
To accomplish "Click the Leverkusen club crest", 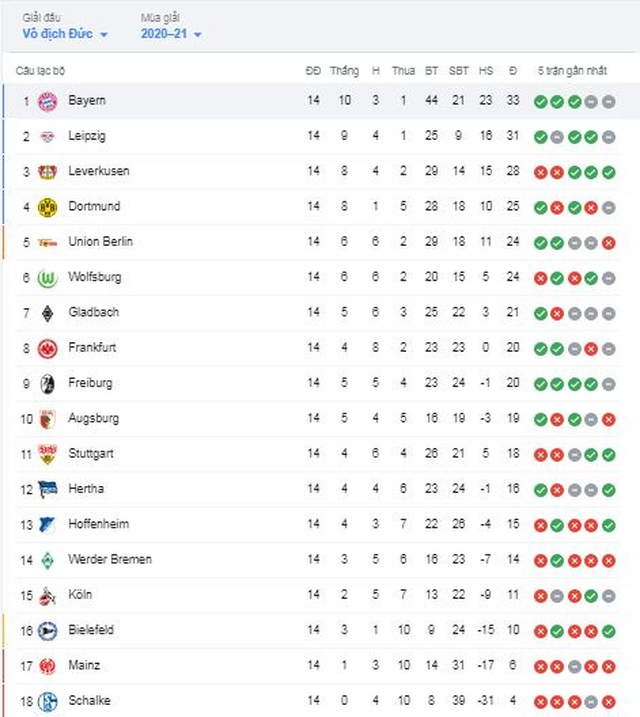I will (x=47, y=171).
